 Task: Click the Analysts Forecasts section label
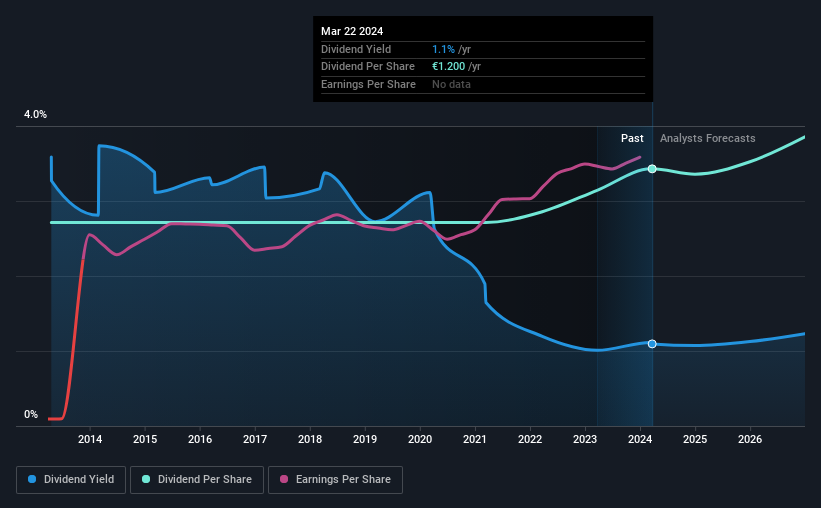(707, 138)
